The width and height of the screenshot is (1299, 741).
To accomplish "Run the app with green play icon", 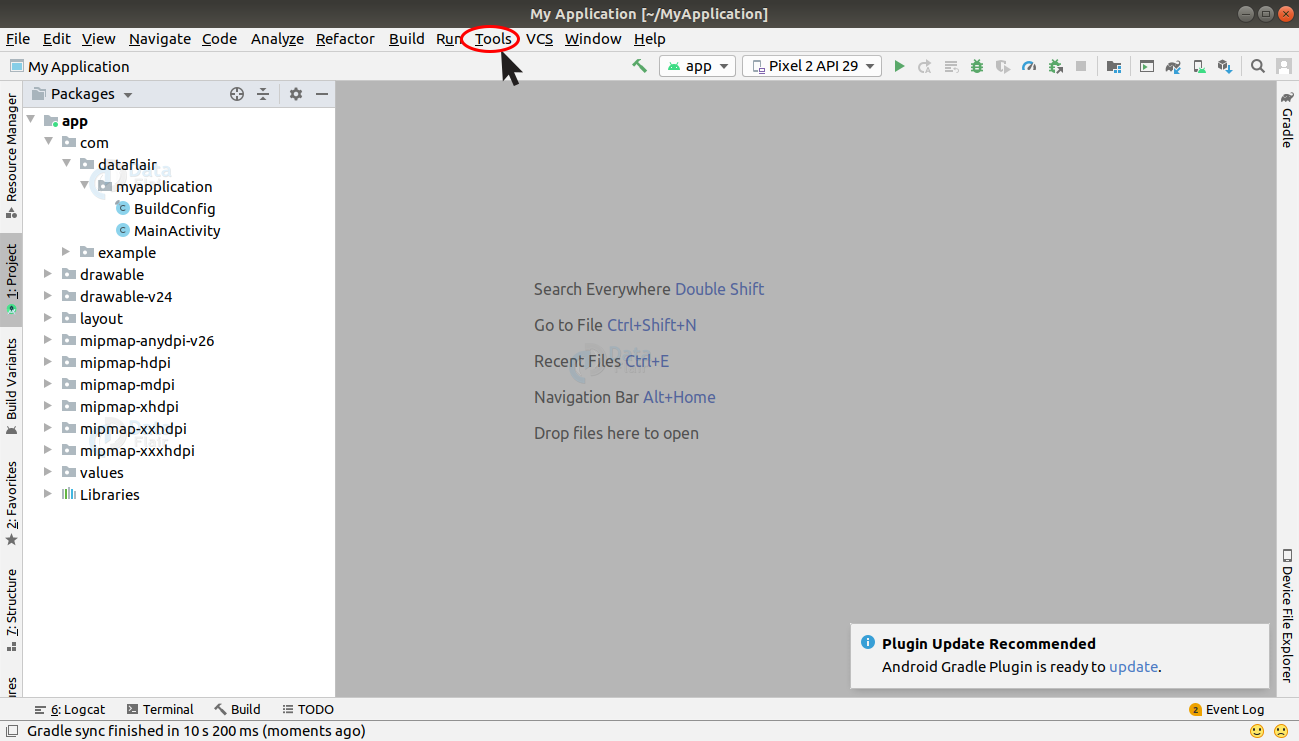I will pos(899,66).
